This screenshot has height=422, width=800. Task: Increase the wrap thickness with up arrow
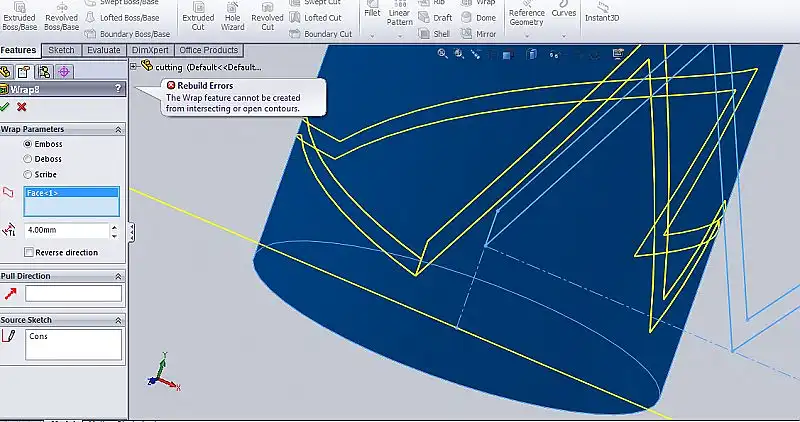point(114,226)
